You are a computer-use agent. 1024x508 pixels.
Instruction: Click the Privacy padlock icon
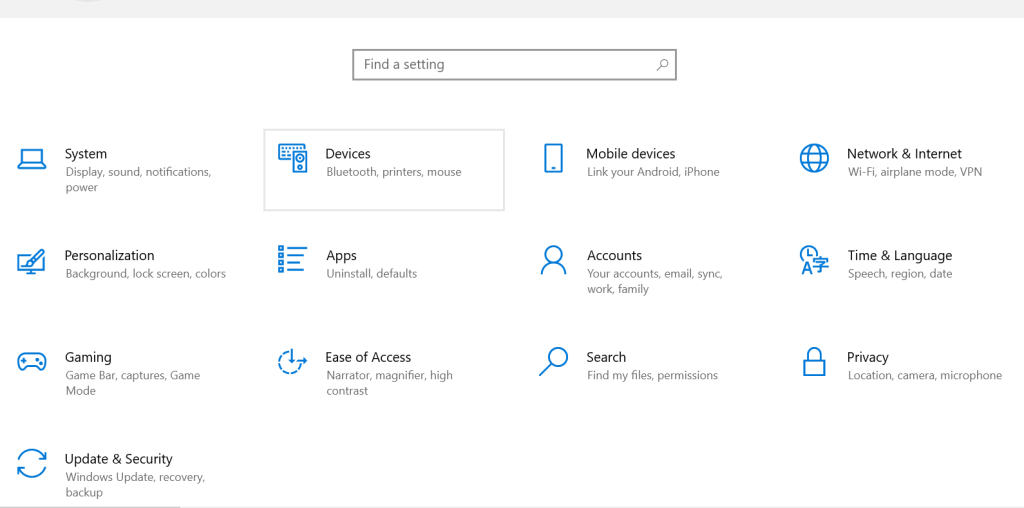point(814,362)
